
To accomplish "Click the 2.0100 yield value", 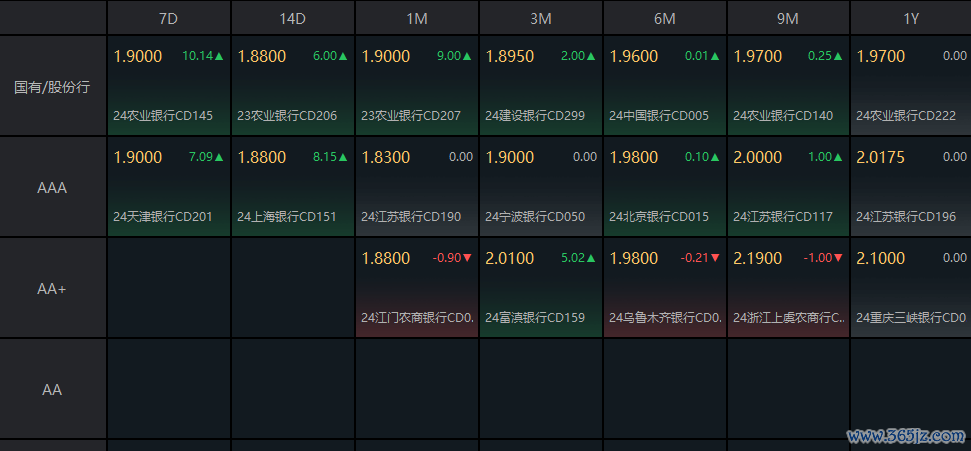I will point(510,258).
